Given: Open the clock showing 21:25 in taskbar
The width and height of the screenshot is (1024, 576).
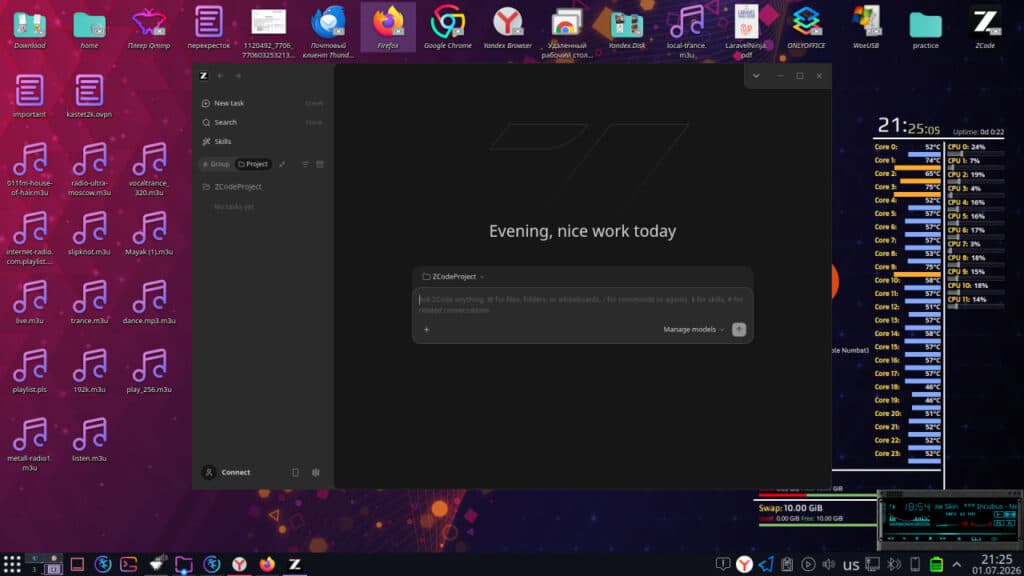Looking at the screenshot, I should (x=997, y=564).
